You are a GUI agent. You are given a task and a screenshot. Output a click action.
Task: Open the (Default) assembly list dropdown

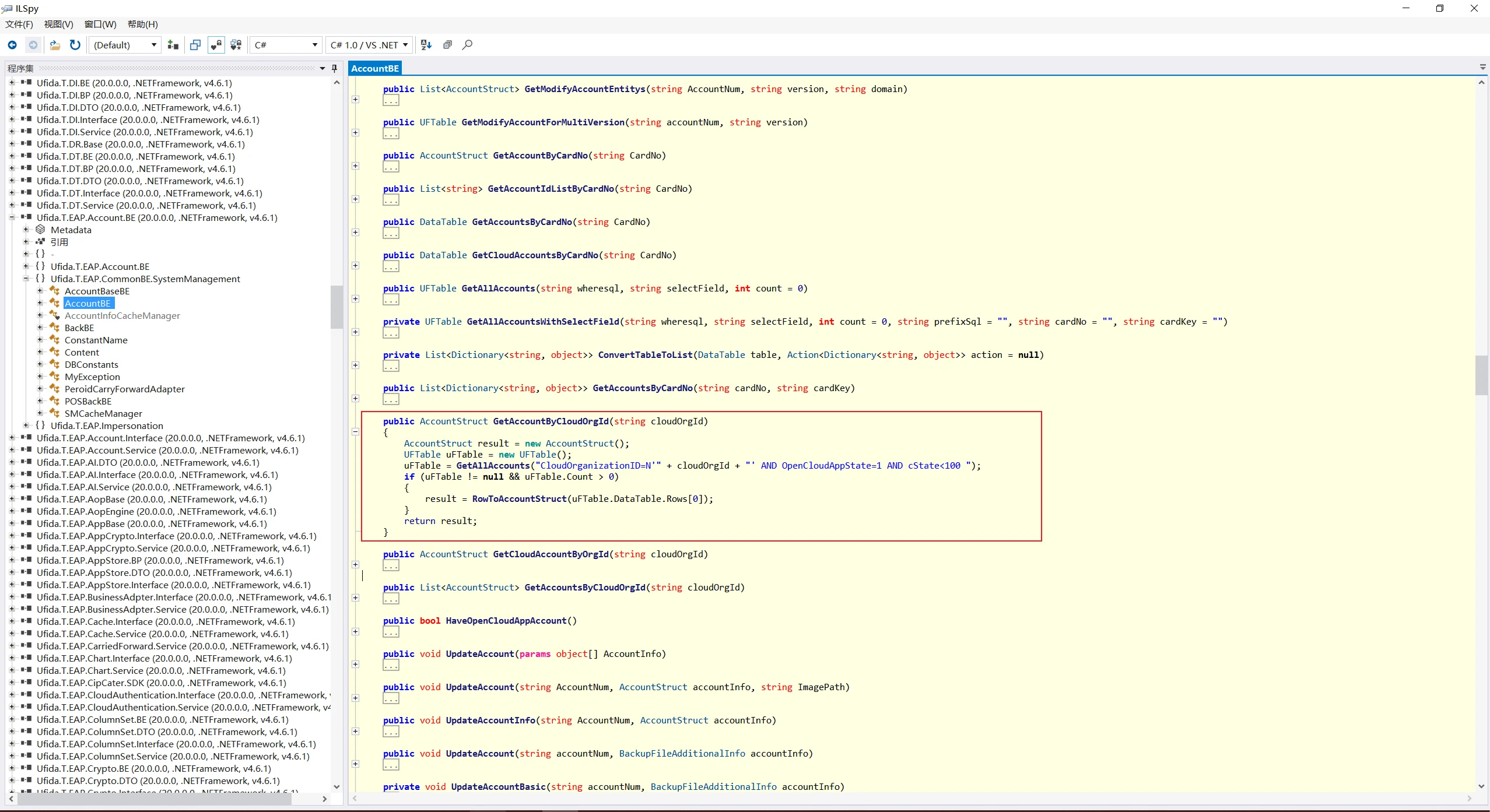pyautogui.click(x=125, y=45)
